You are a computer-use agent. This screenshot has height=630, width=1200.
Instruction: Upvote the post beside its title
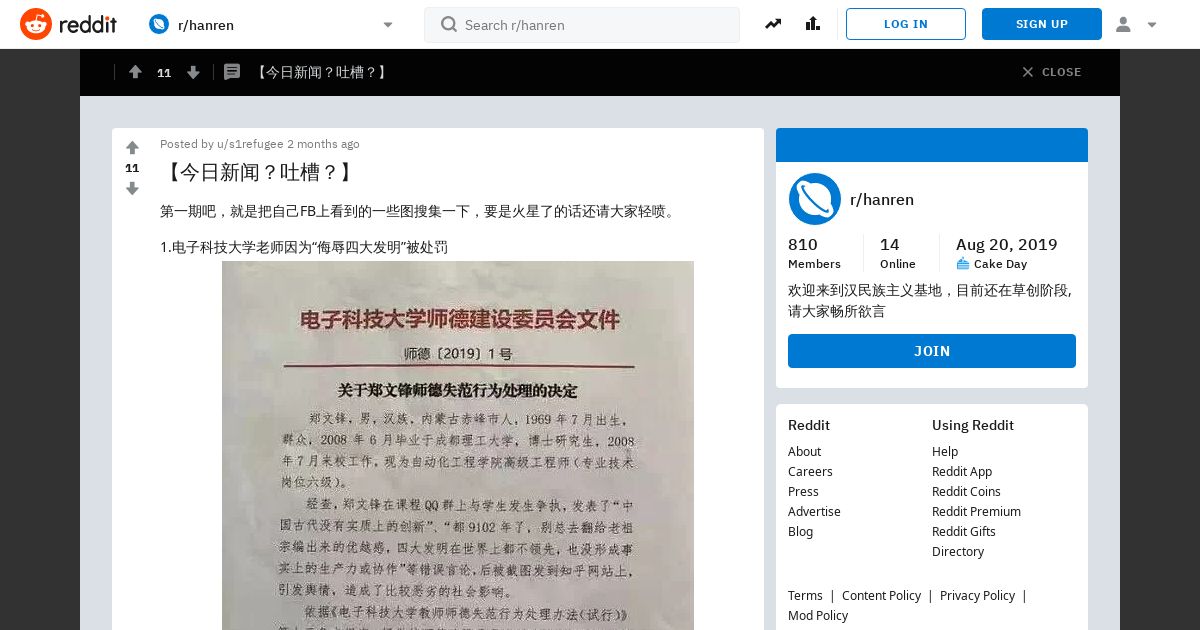click(x=132, y=148)
